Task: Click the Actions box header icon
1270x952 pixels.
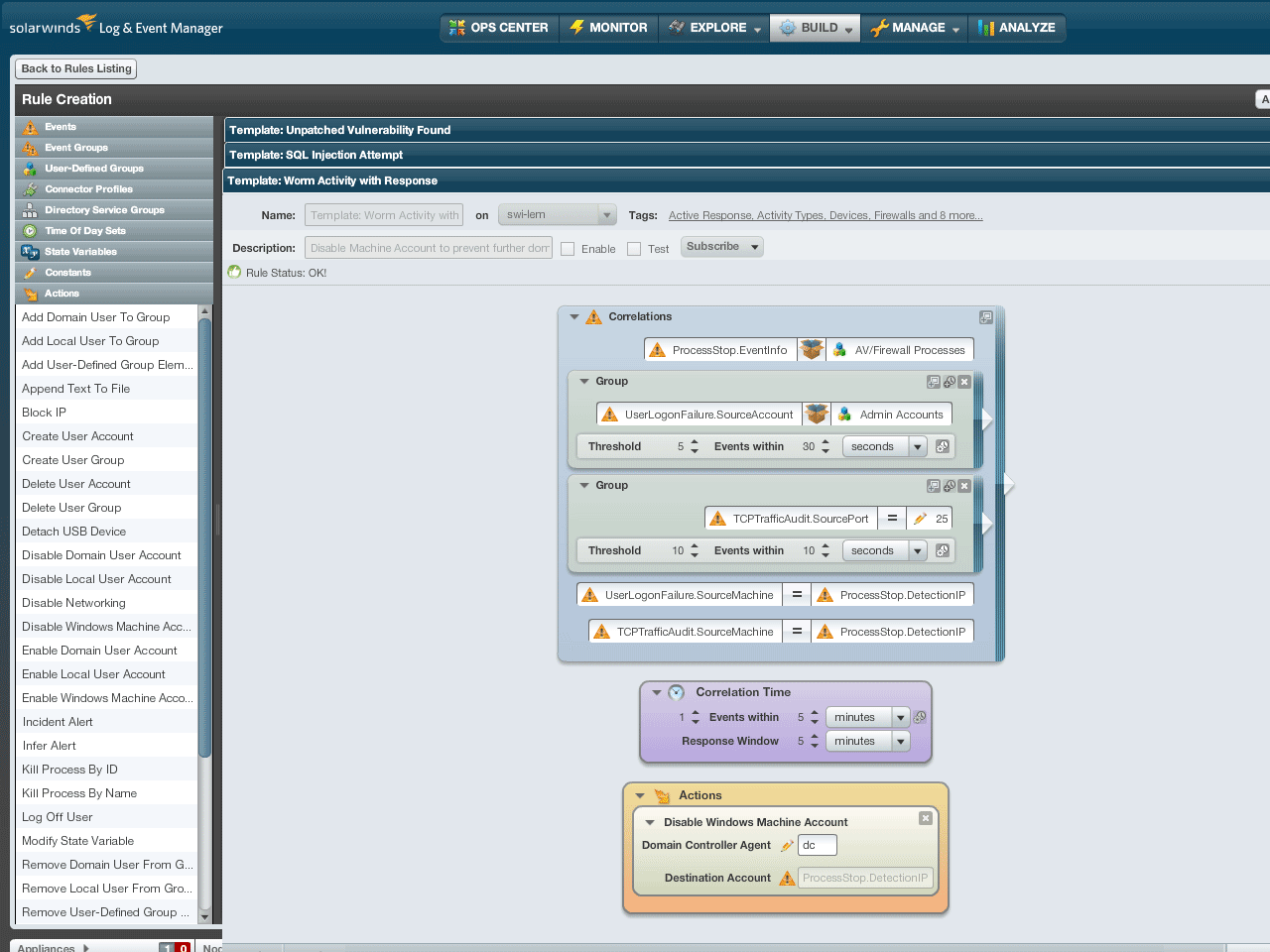Action: point(662,795)
